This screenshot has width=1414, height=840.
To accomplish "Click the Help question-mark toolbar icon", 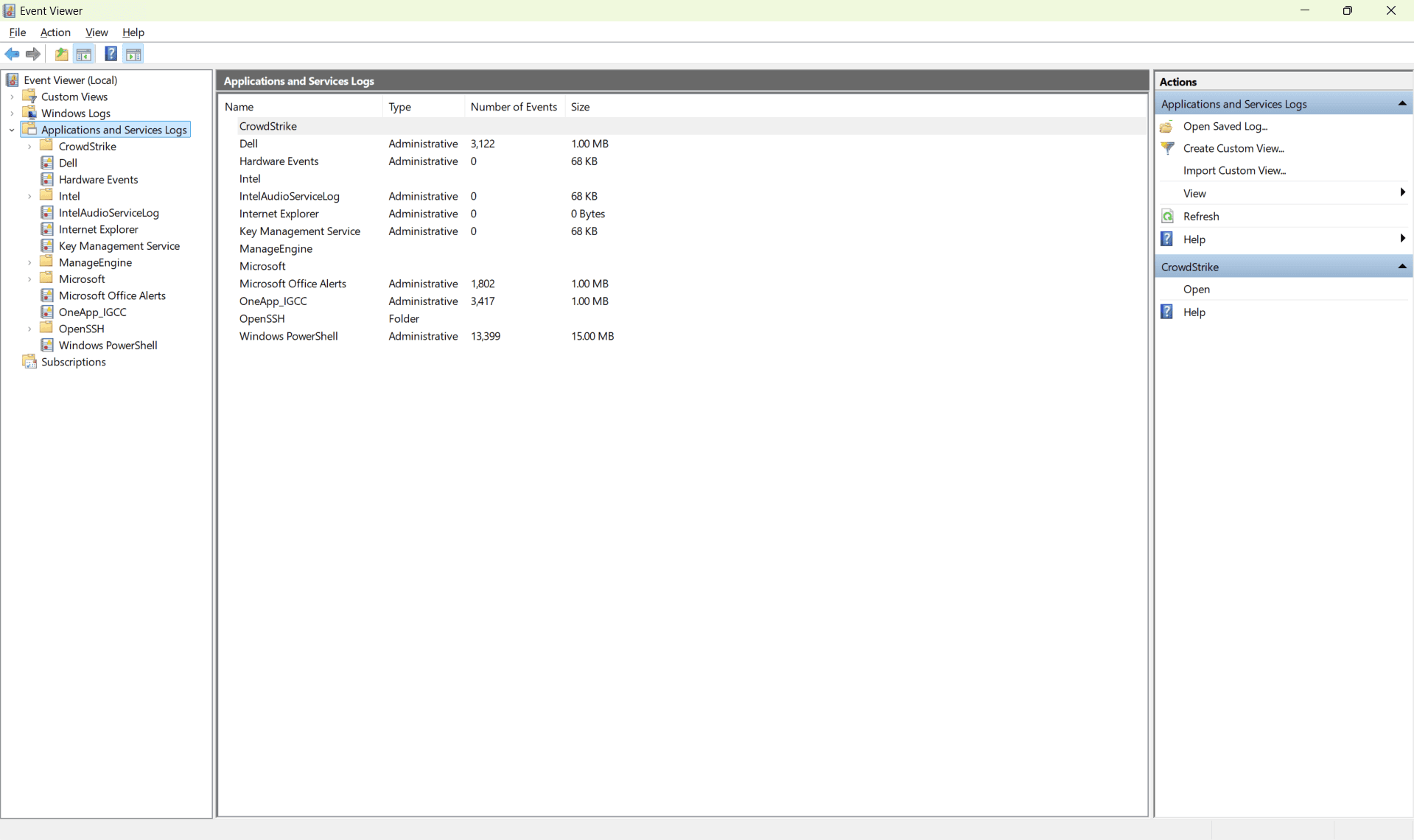I will [111, 54].
